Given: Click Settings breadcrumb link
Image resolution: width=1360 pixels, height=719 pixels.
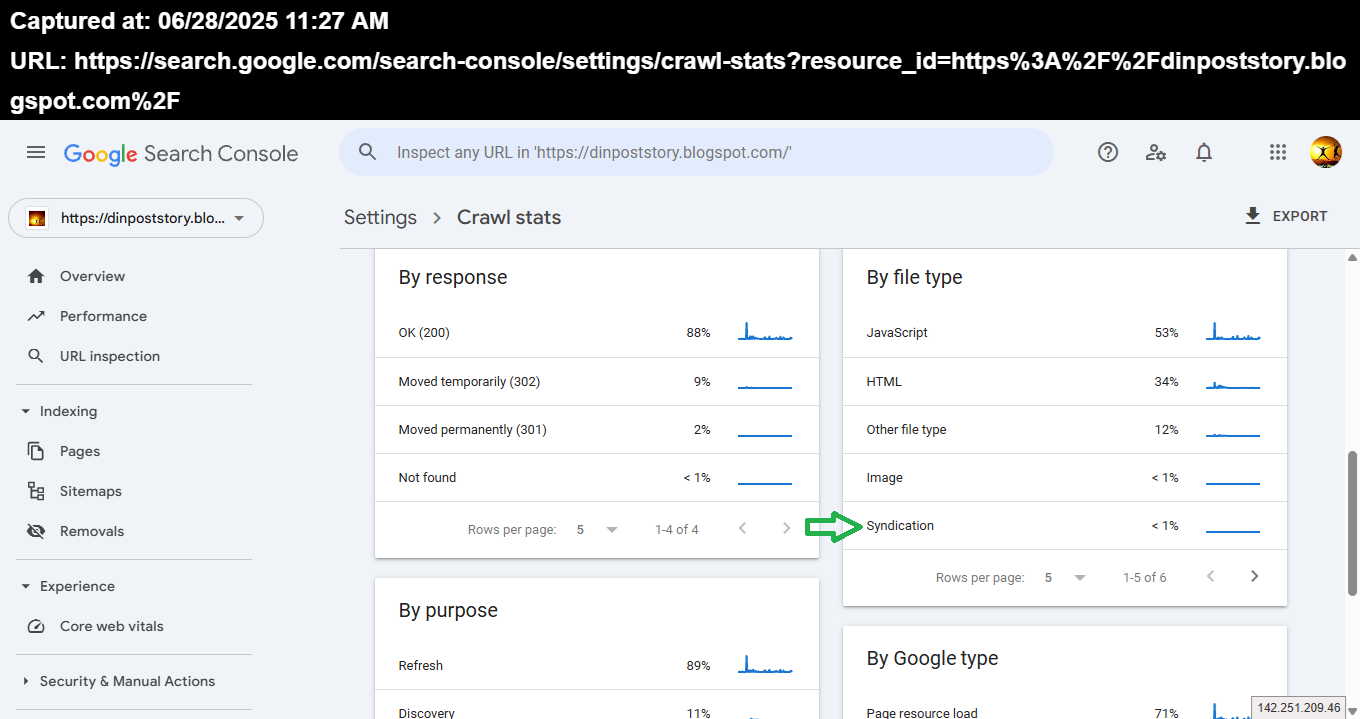Looking at the screenshot, I should point(380,217).
